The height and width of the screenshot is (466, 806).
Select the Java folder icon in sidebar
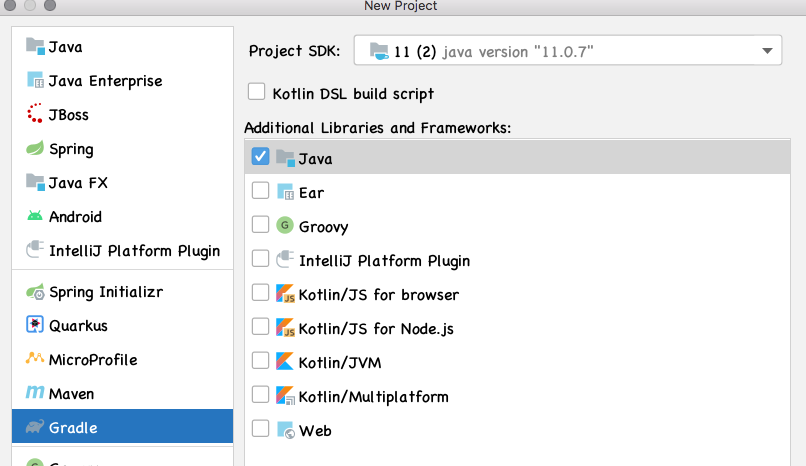pyautogui.click(x=35, y=46)
